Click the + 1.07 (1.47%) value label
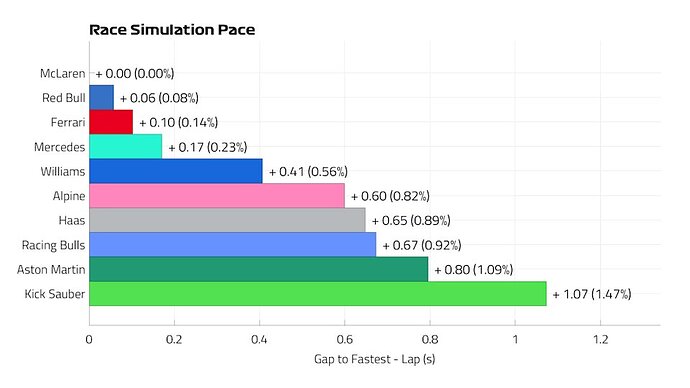The height and width of the screenshot is (388, 690). (592, 294)
